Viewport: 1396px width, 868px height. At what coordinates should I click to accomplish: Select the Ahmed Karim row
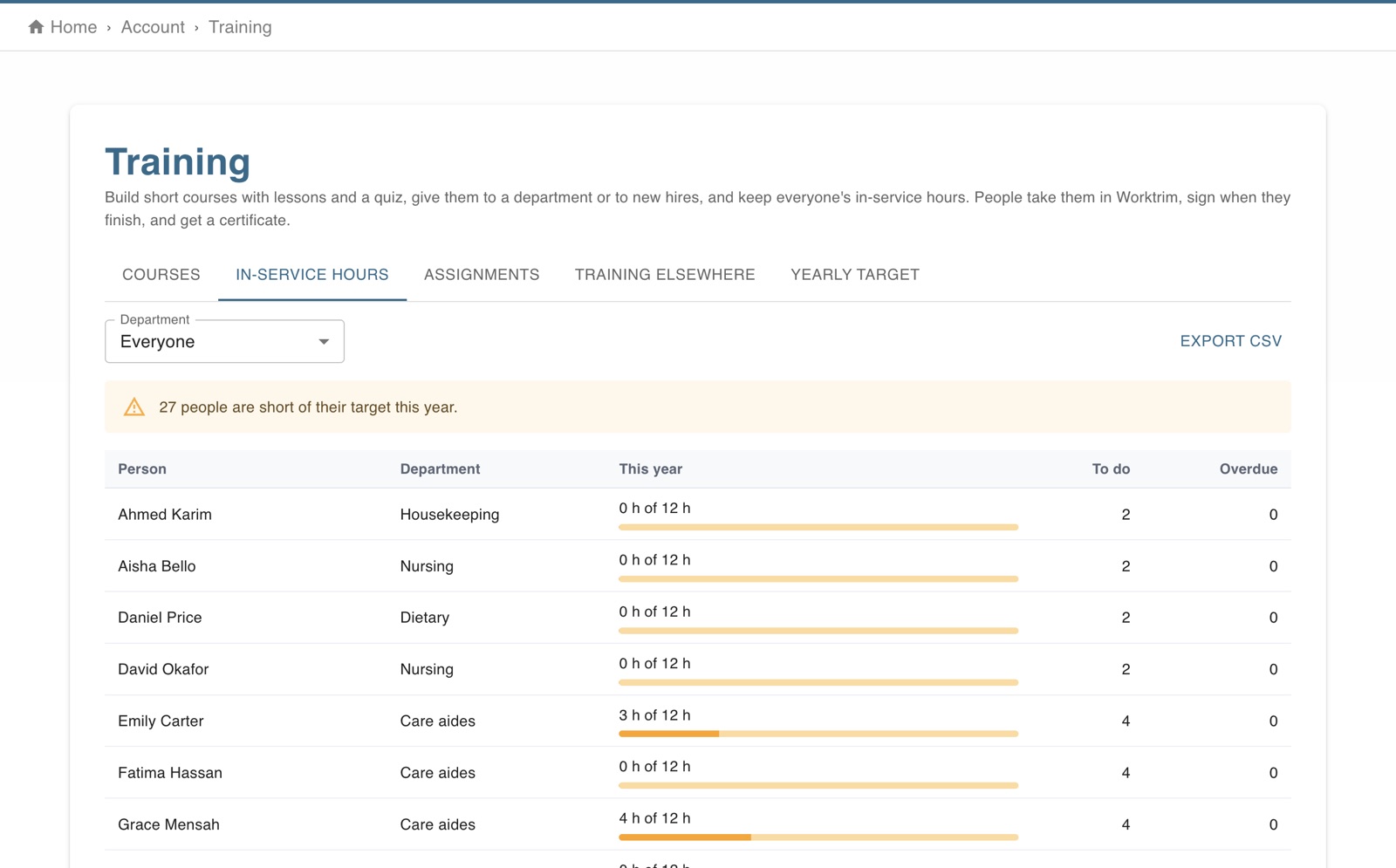[x=698, y=515]
